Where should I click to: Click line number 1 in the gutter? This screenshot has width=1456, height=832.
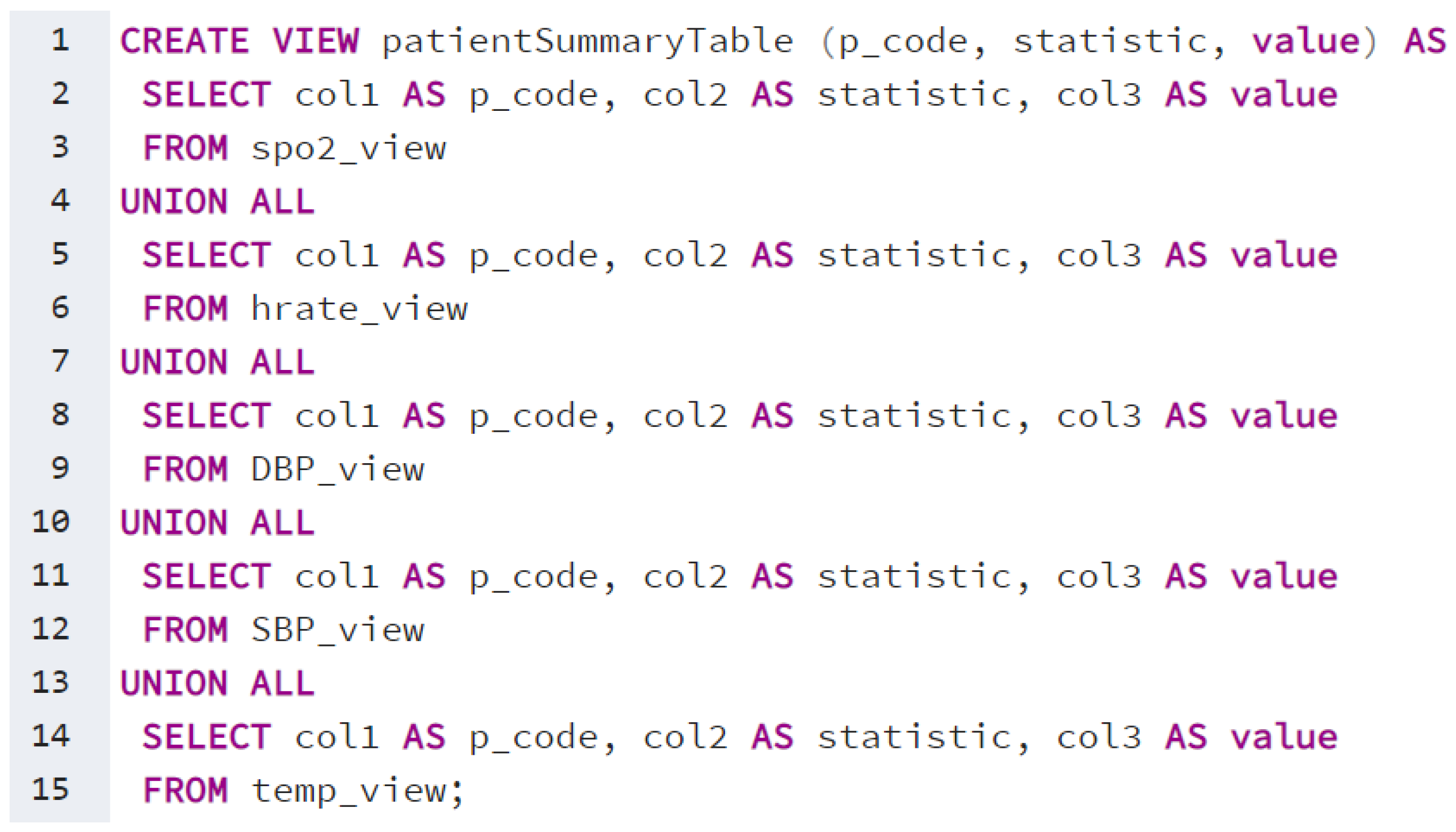[x=60, y=41]
